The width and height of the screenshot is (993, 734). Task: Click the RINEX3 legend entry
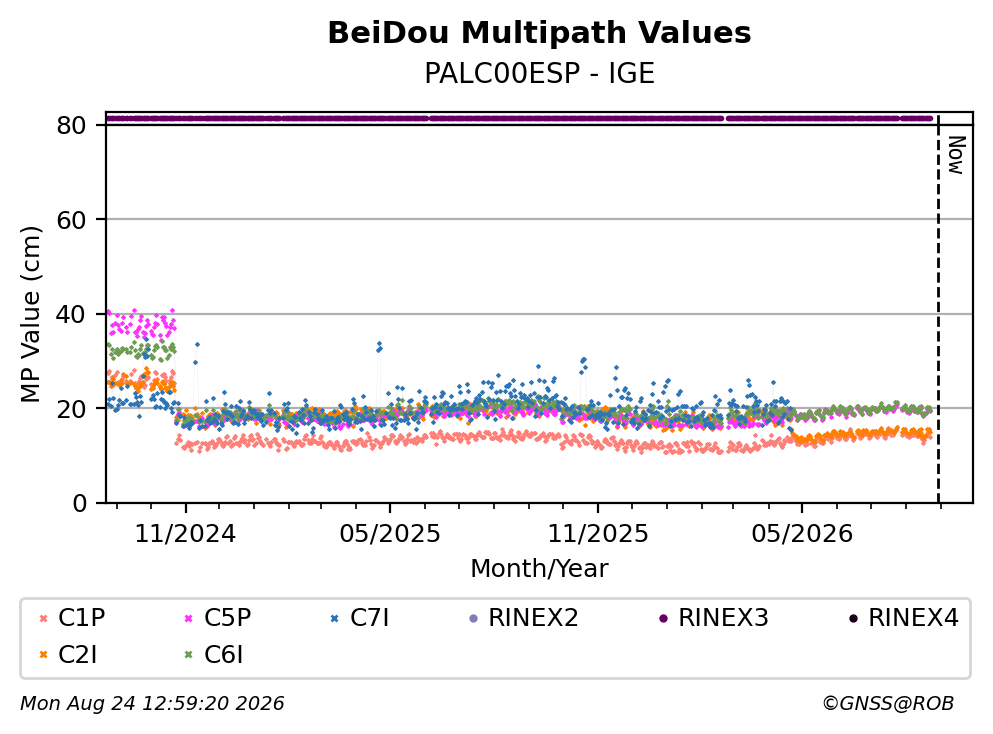[x=714, y=617]
